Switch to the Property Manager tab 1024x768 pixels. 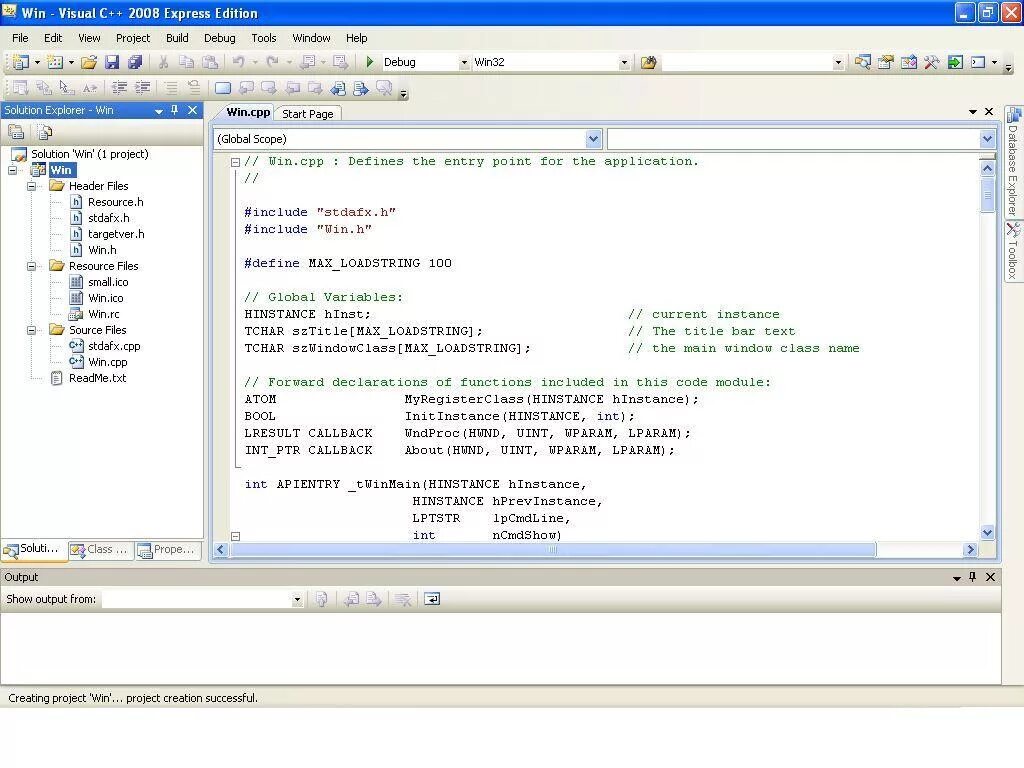coord(167,550)
